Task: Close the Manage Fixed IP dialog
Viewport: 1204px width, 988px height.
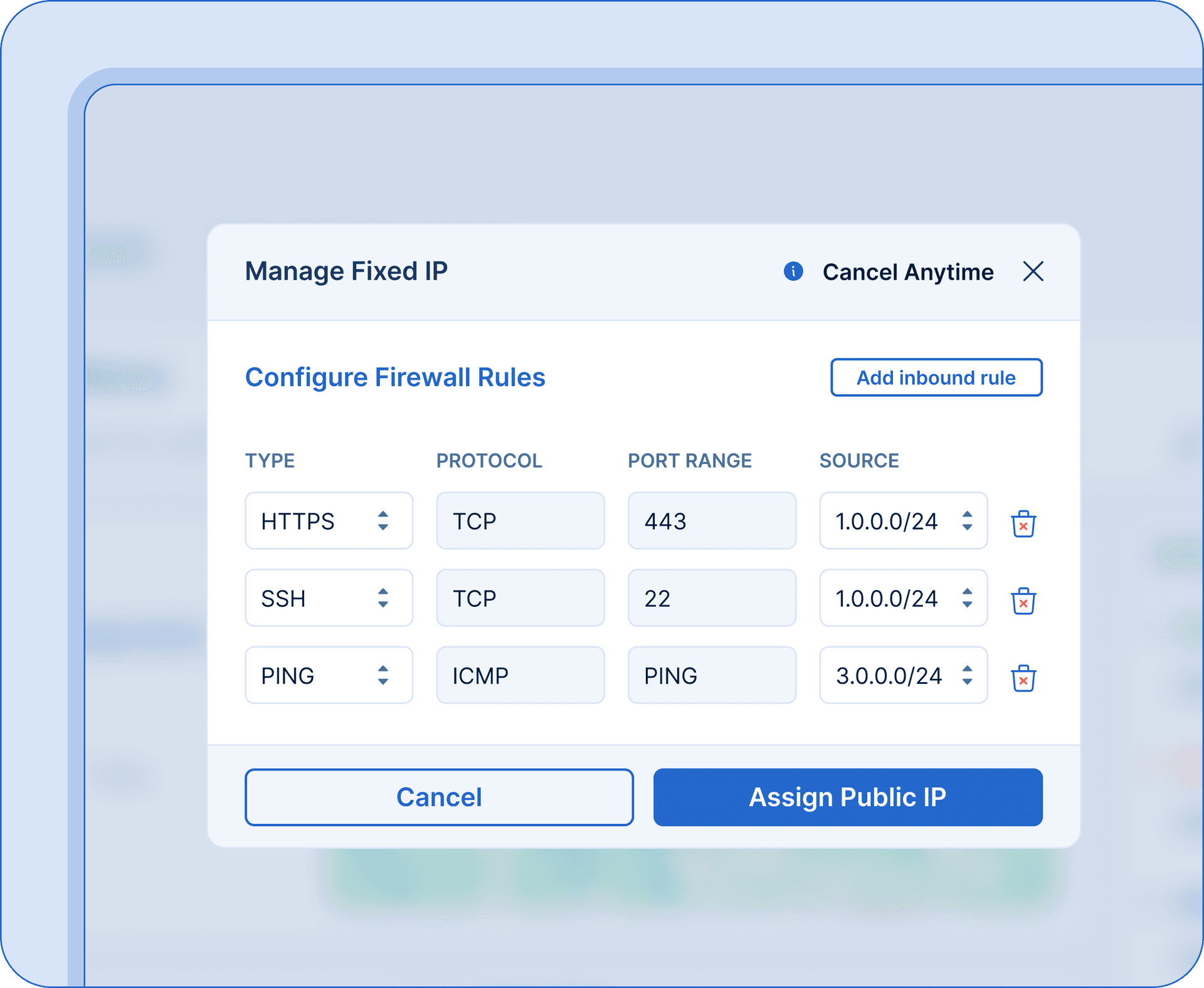Action: coord(1033,272)
